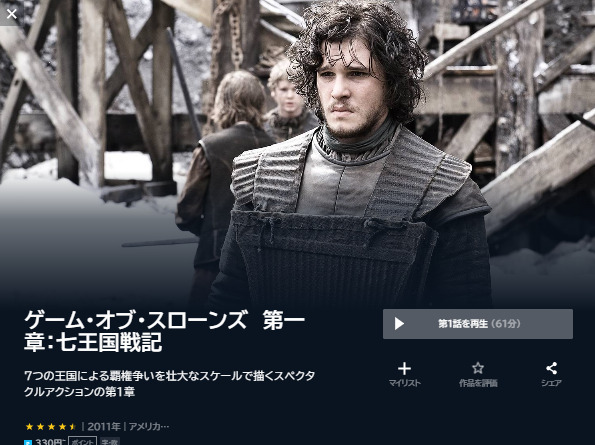Click the share icon
The image size is (595, 445).
click(551, 368)
